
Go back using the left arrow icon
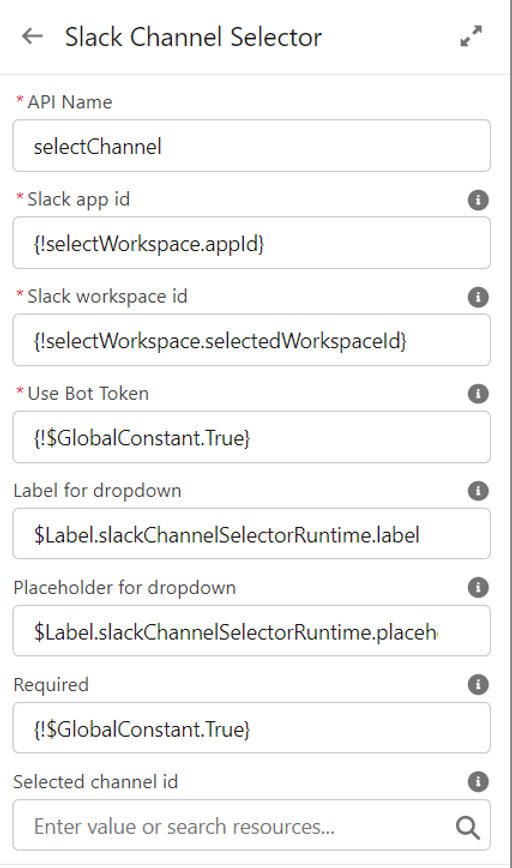click(x=32, y=37)
